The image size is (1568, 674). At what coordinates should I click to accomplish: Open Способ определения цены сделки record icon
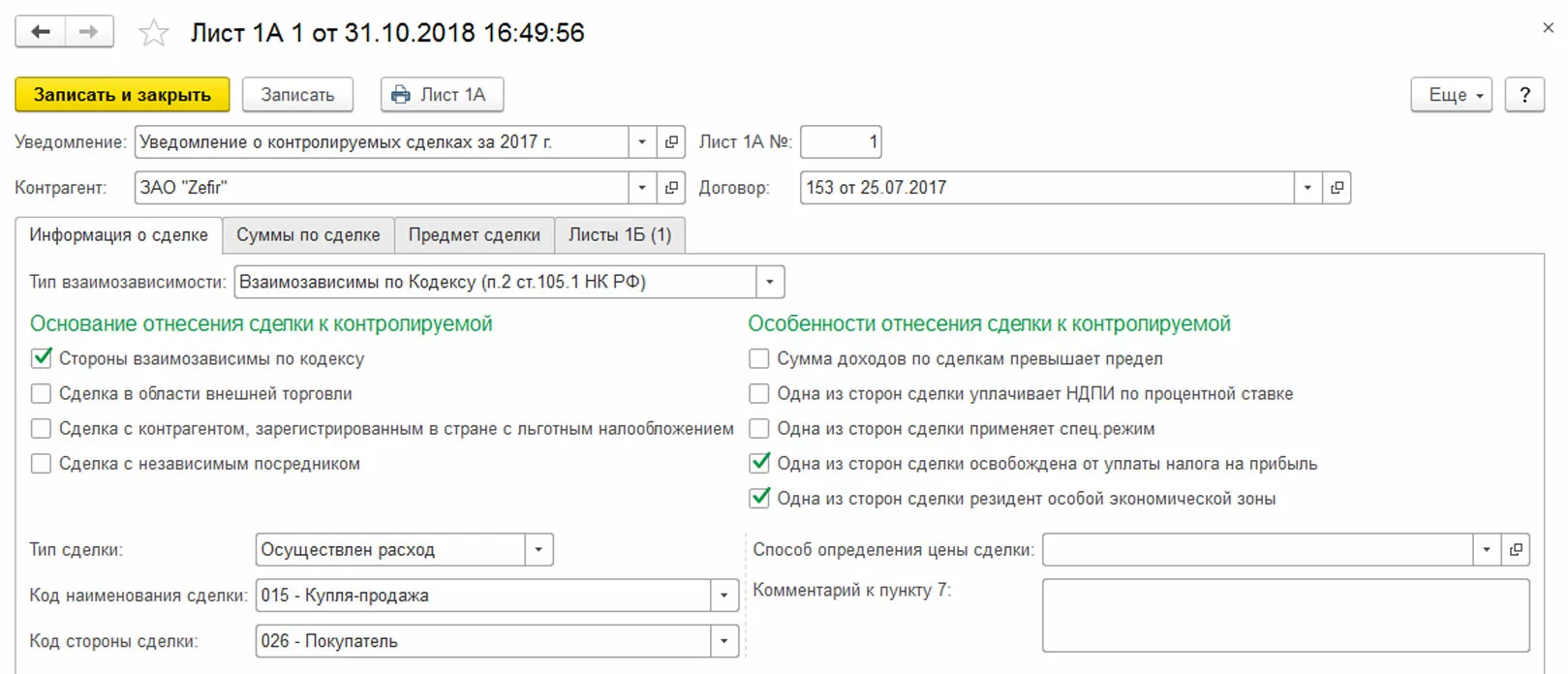point(1516,550)
